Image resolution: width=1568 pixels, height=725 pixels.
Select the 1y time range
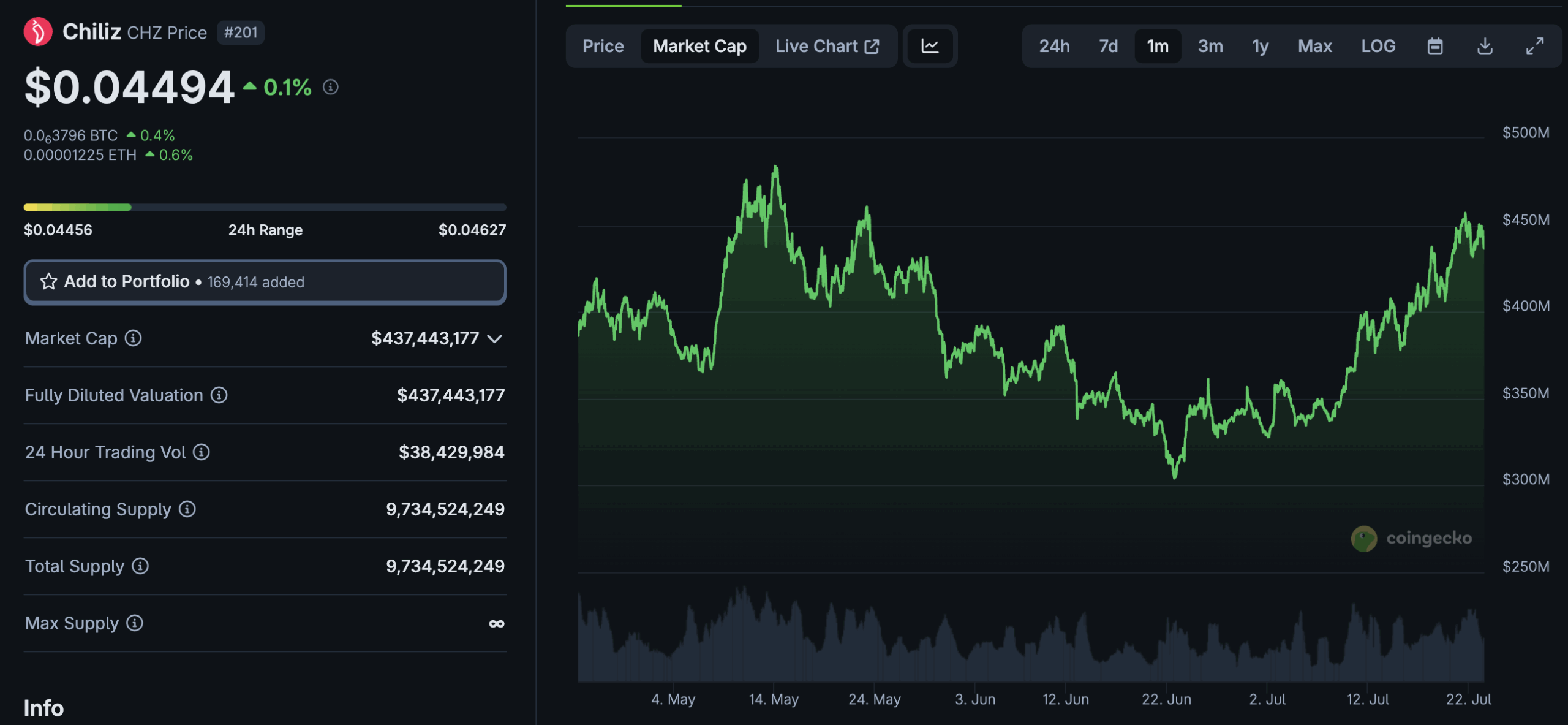pyautogui.click(x=1260, y=46)
